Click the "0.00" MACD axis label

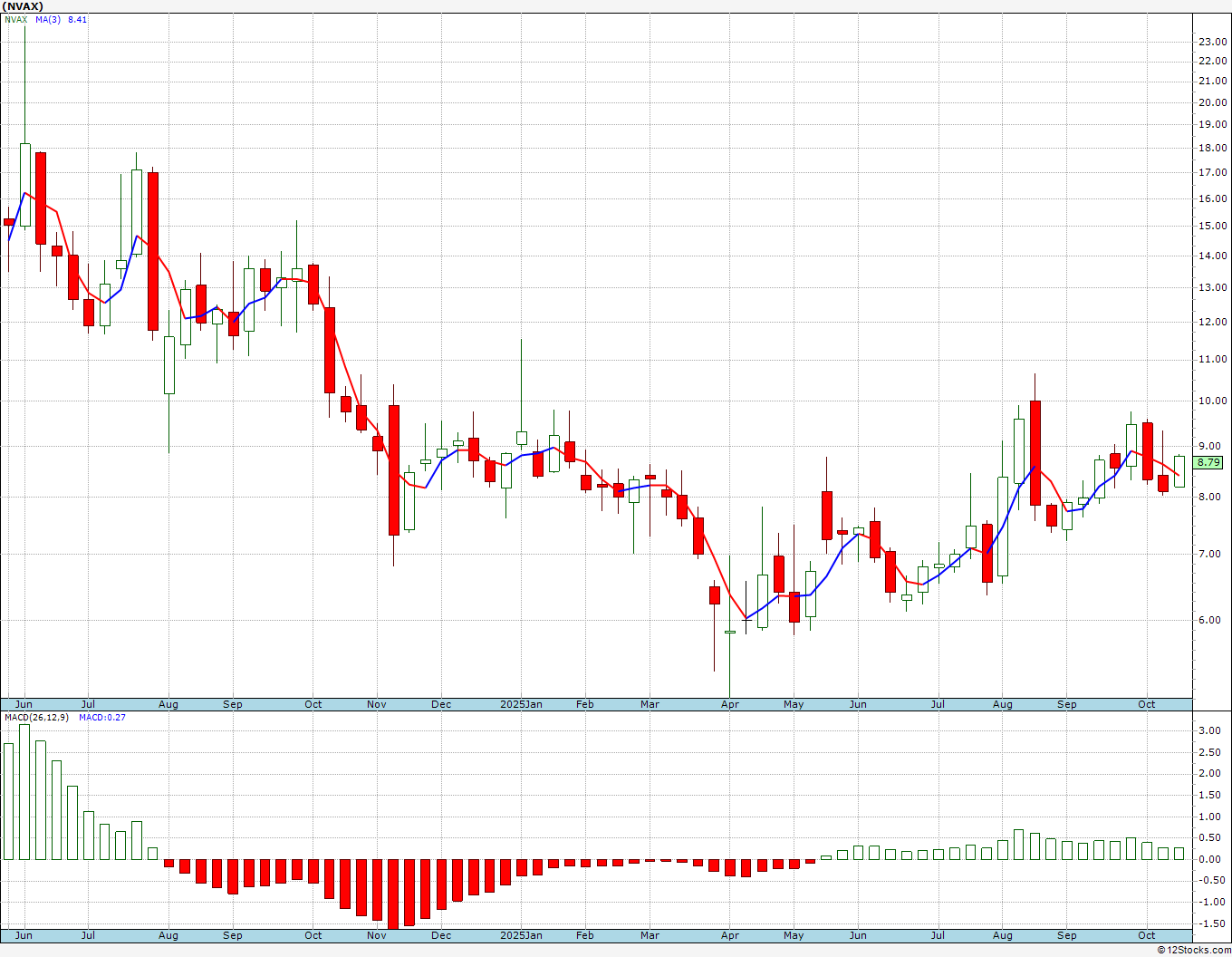(x=1209, y=859)
